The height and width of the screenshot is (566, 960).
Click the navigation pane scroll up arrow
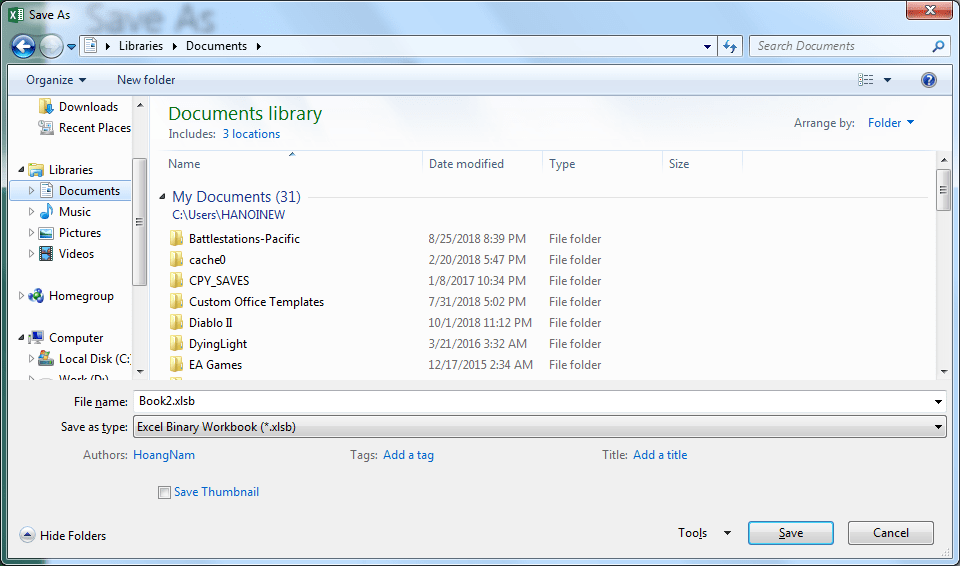140,105
